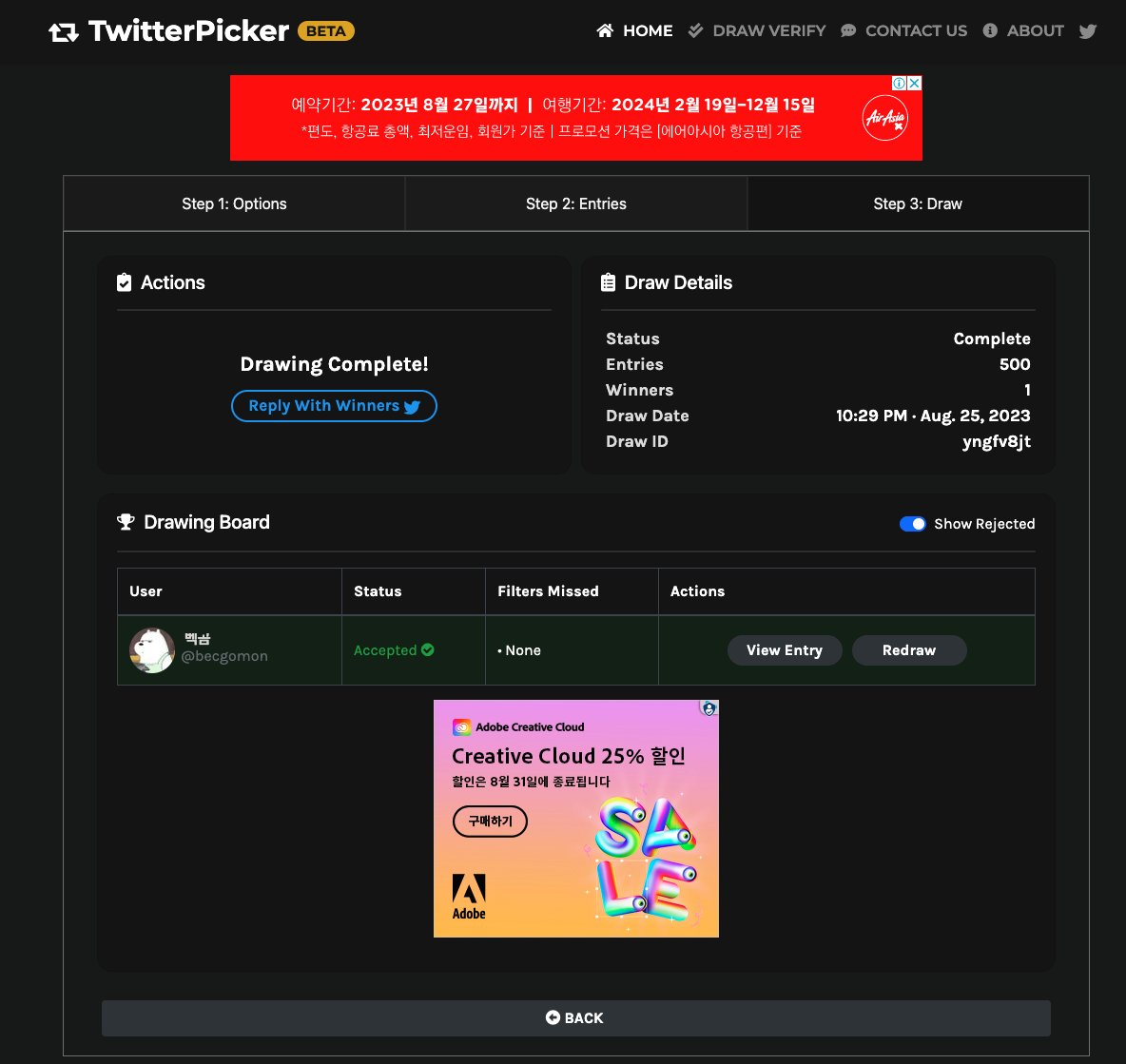The image size is (1126, 1064).
Task: Open DRAW VERIFY page
Action: pos(768,30)
